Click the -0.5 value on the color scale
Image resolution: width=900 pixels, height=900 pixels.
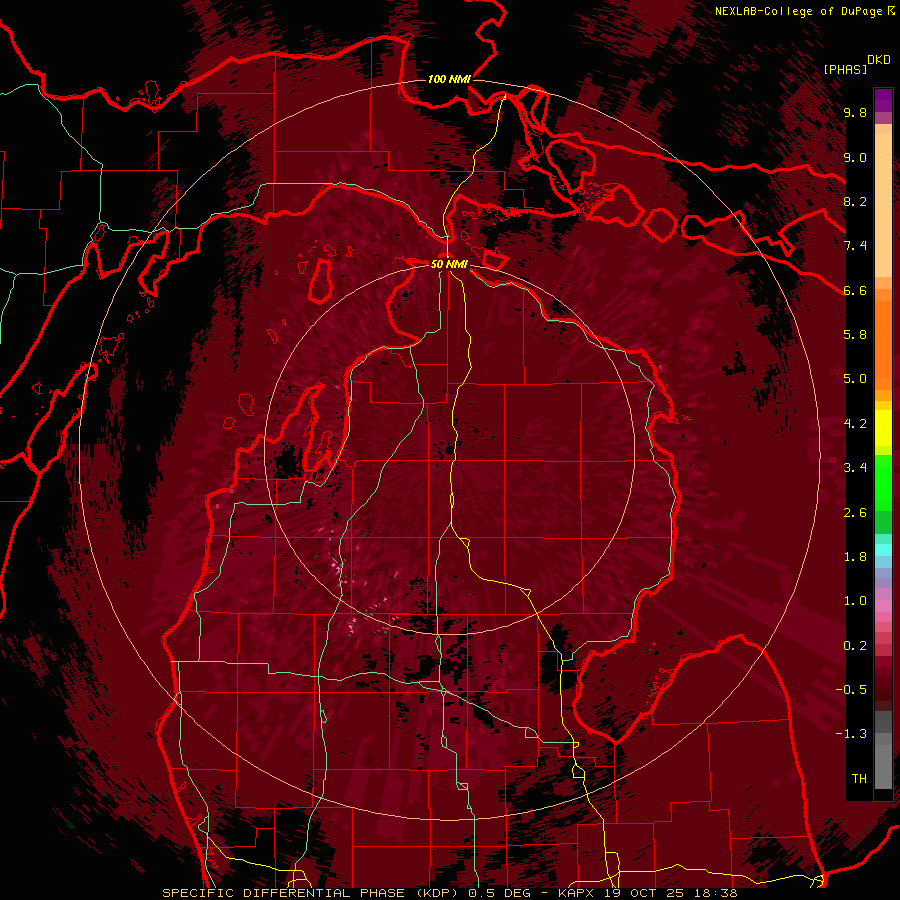pyautogui.click(x=851, y=690)
